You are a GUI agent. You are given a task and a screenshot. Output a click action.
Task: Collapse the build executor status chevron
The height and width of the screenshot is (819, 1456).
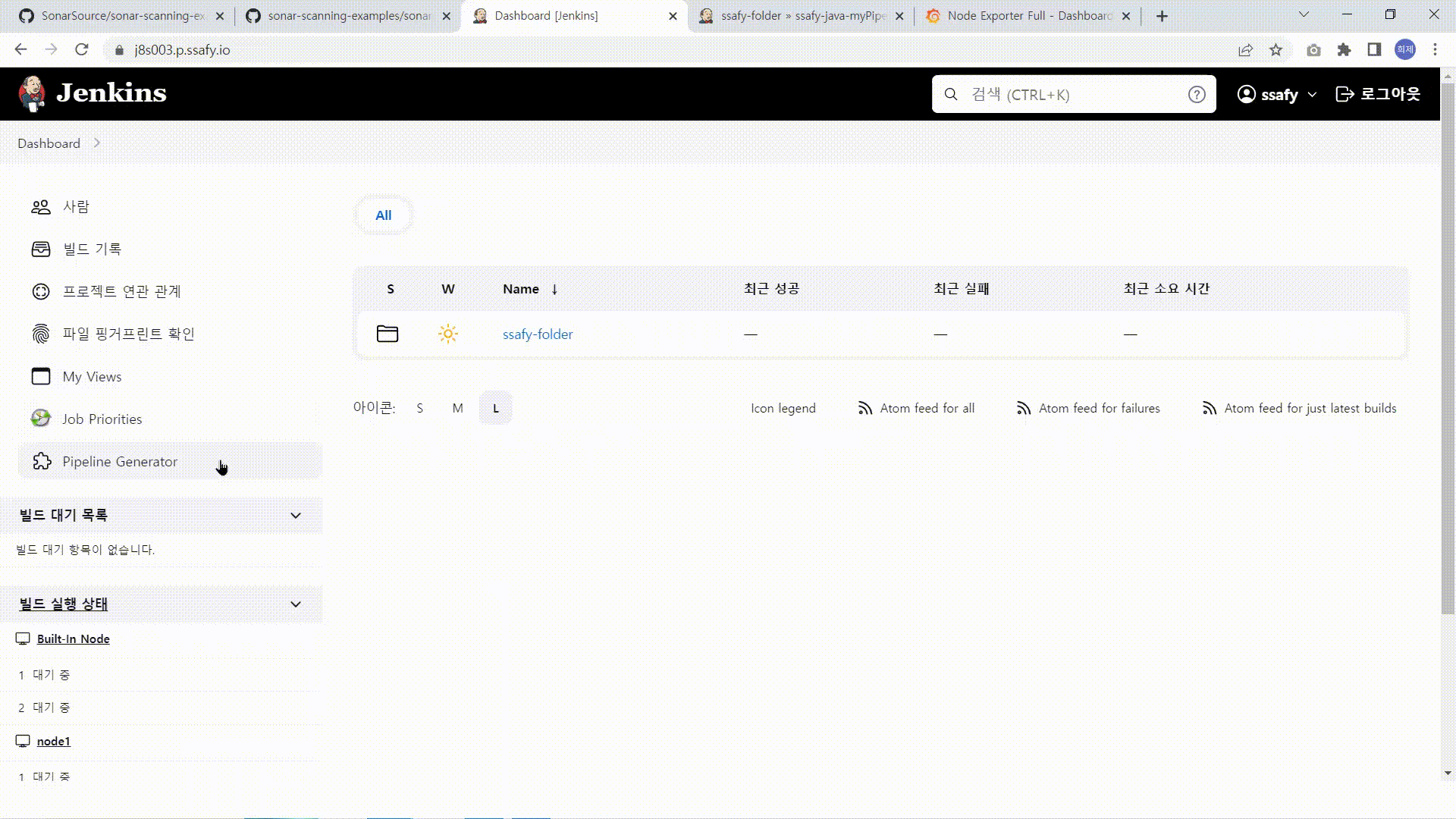296,604
